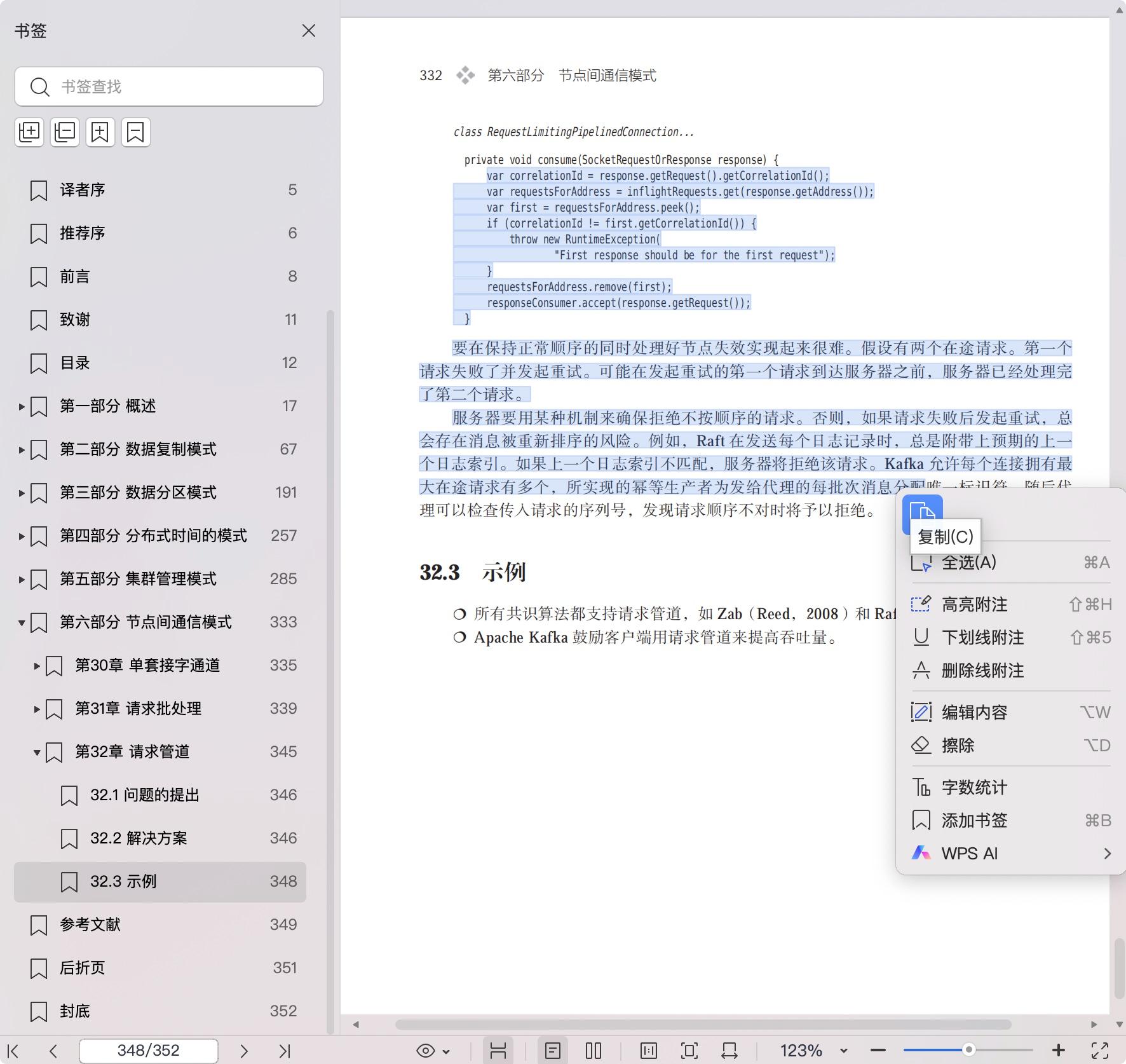Collapse 第32章 请求管道 chapter
The width and height of the screenshot is (1126, 1064).
click(37, 753)
